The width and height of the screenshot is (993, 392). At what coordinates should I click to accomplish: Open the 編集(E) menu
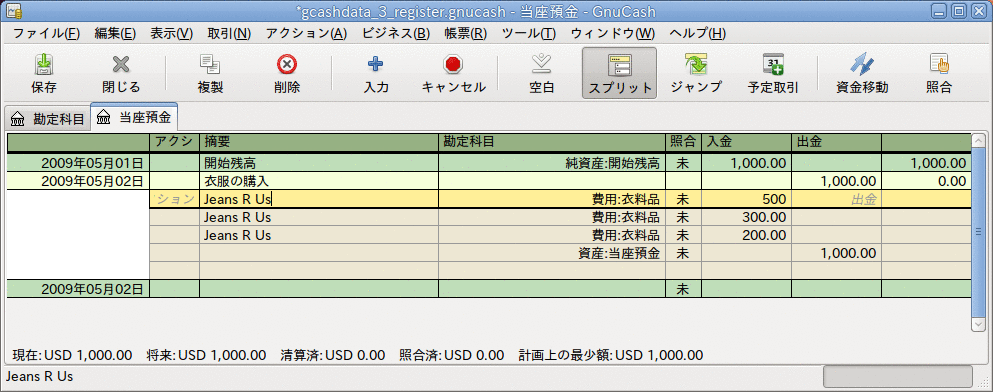tap(115, 34)
